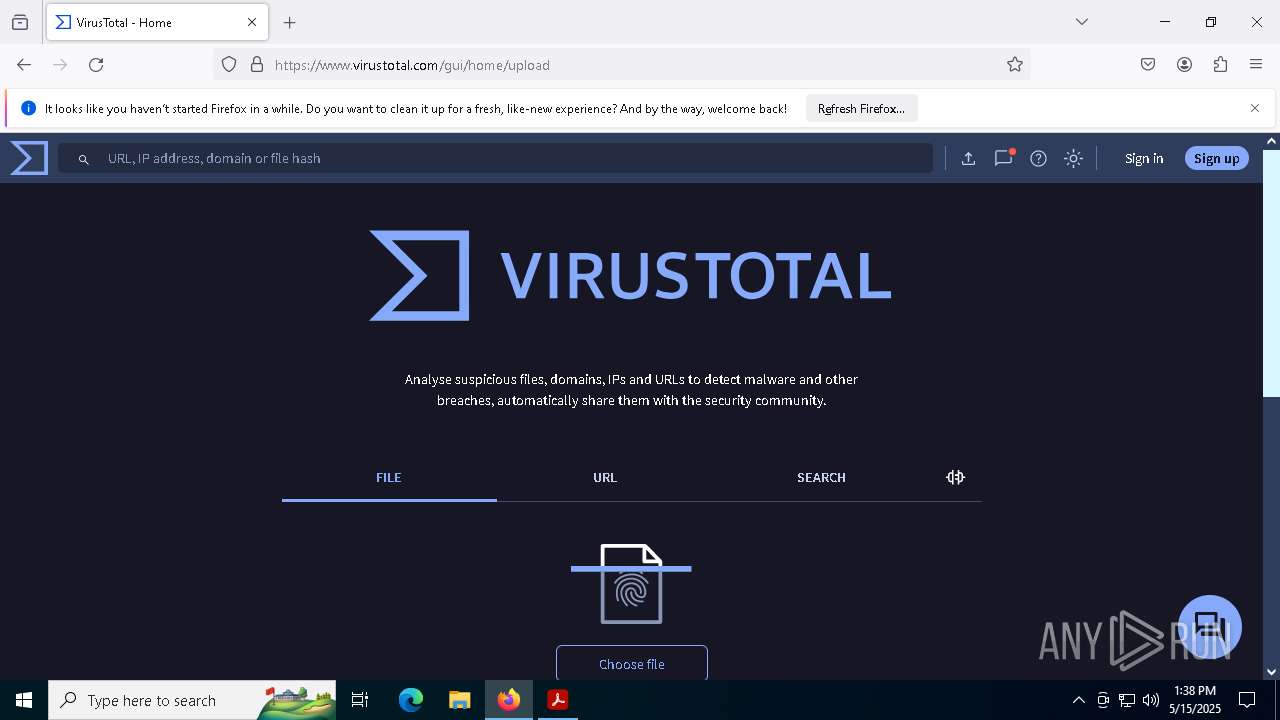Switch to the URL tab

(x=605, y=478)
